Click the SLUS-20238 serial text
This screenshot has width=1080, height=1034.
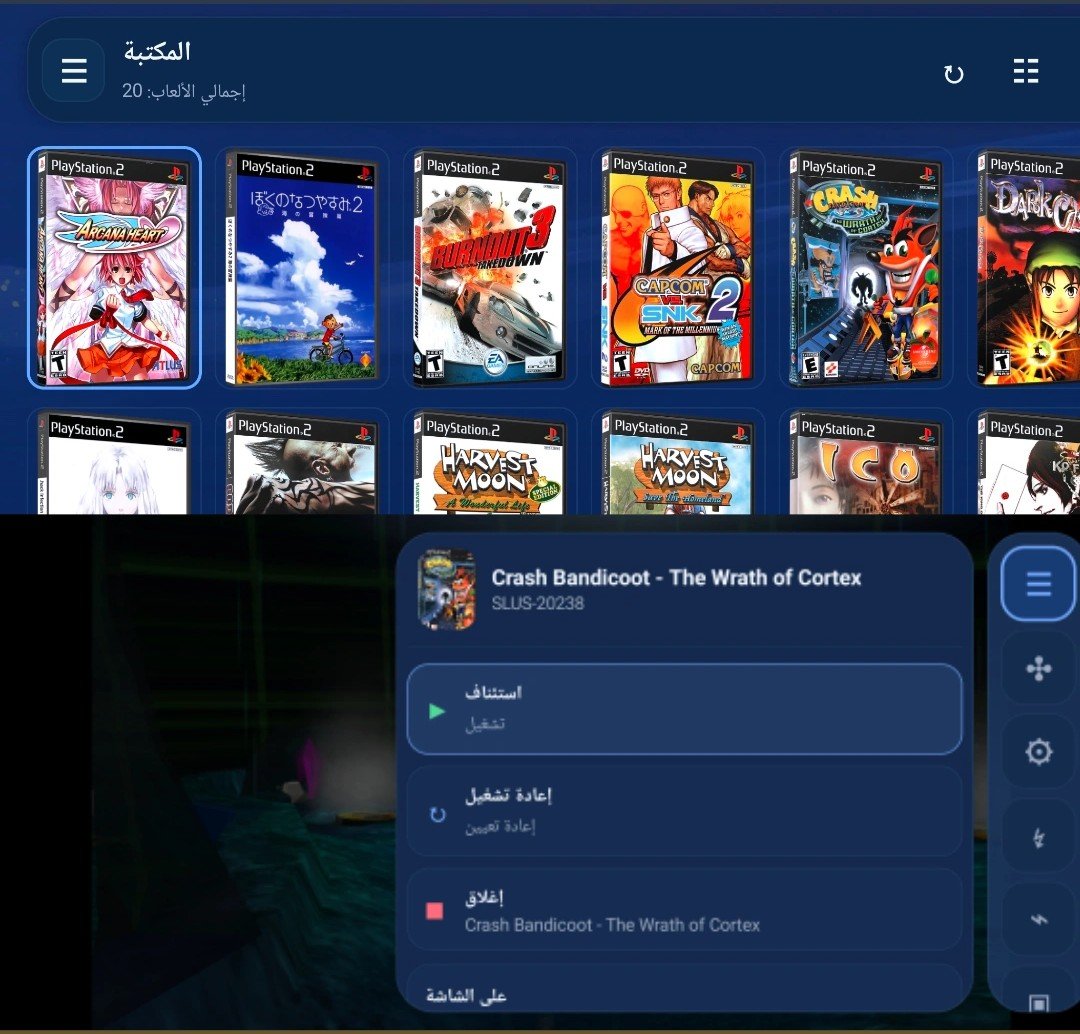pyautogui.click(x=537, y=603)
